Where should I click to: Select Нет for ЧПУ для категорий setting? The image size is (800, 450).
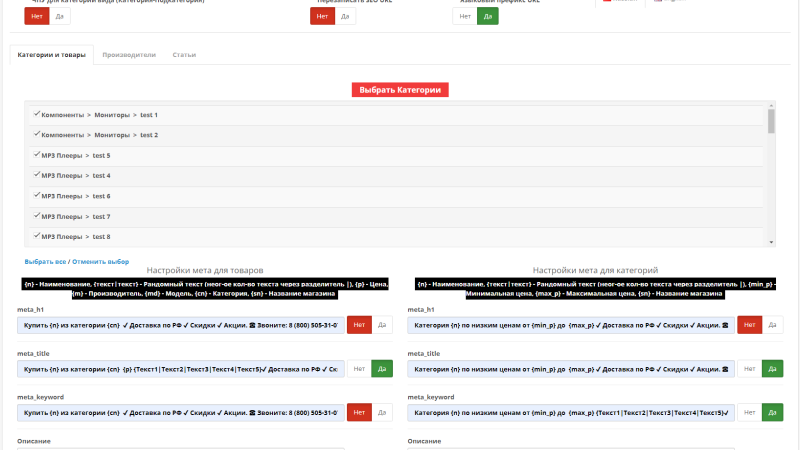(x=37, y=16)
